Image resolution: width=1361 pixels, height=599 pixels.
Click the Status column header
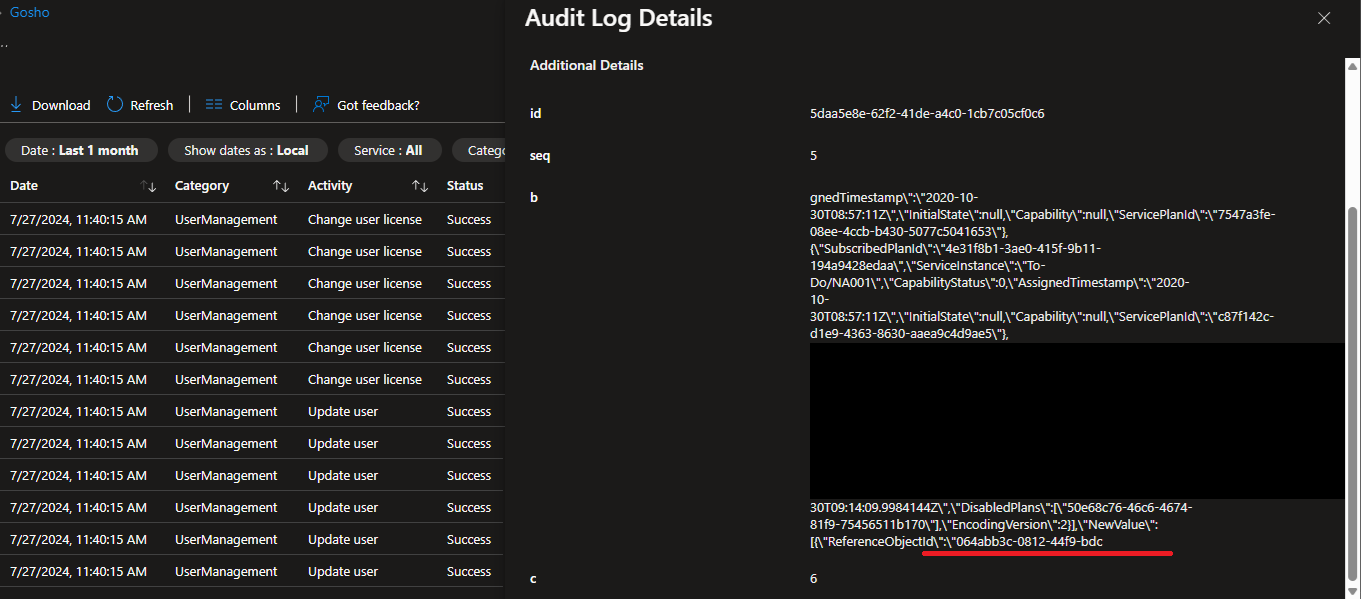tap(465, 186)
